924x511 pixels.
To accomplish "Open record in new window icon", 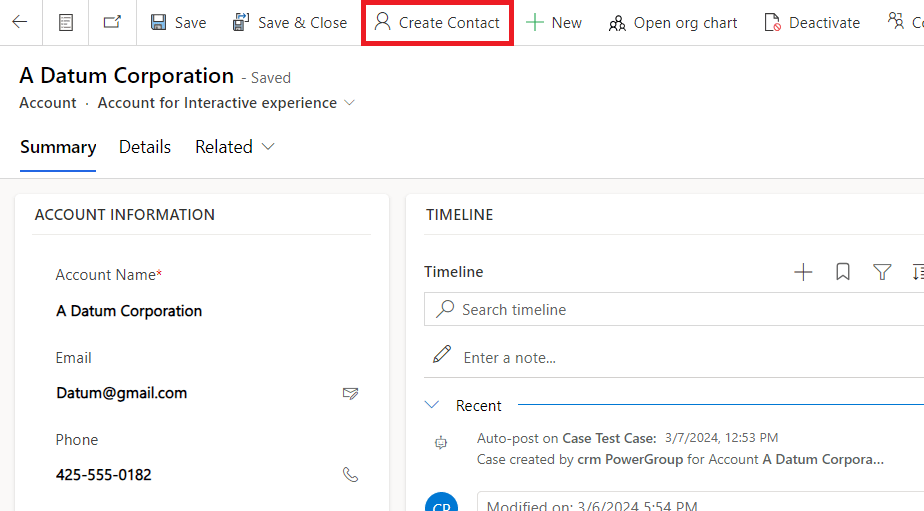I will point(112,22).
